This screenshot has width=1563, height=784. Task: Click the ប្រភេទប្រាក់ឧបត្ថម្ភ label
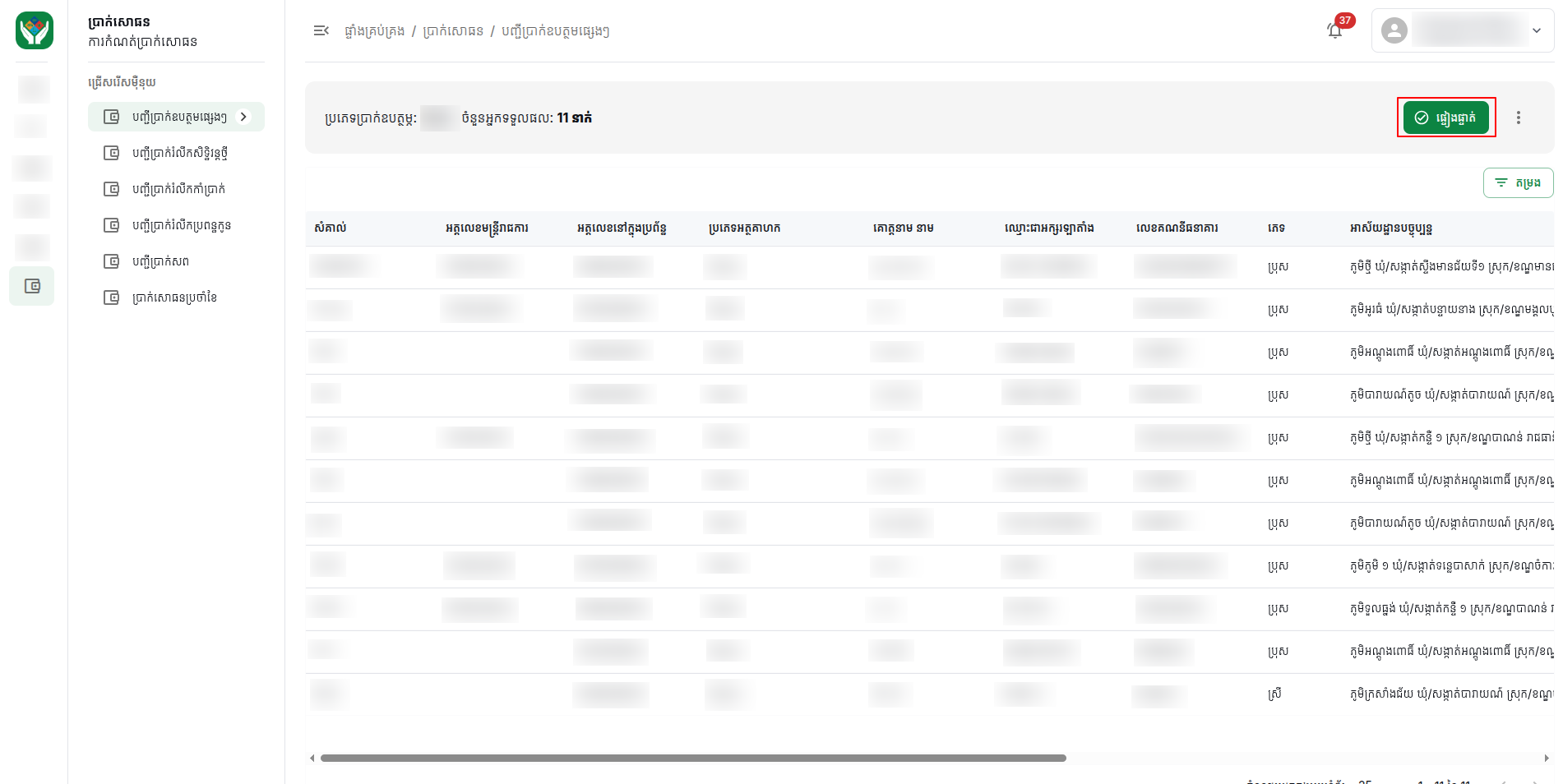click(x=371, y=118)
